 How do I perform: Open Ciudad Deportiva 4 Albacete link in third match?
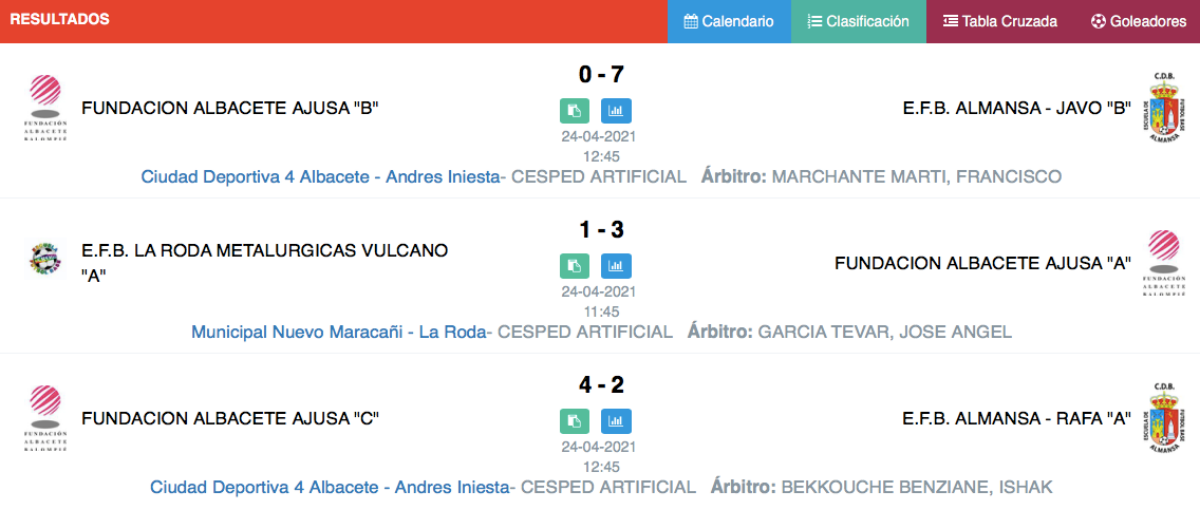click(329, 487)
